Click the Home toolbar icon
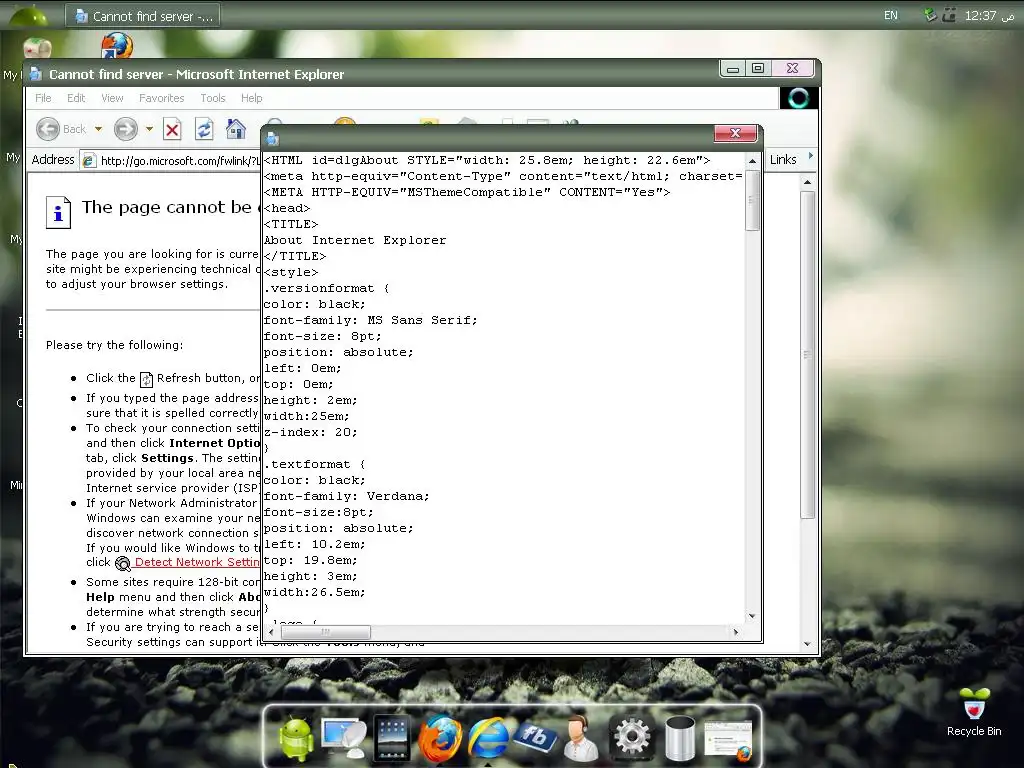This screenshot has height=768, width=1024. pos(235,129)
